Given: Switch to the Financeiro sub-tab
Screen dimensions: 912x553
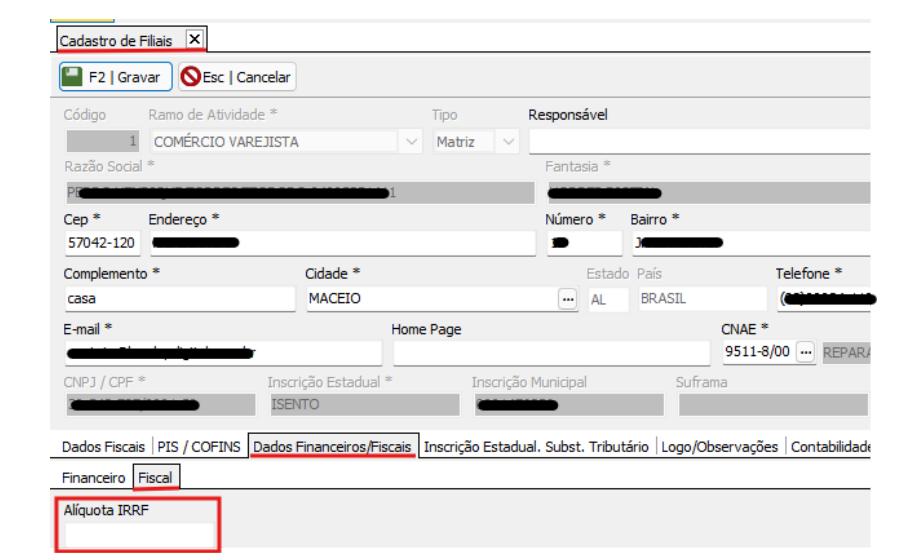Looking at the screenshot, I should click(x=94, y=478).
